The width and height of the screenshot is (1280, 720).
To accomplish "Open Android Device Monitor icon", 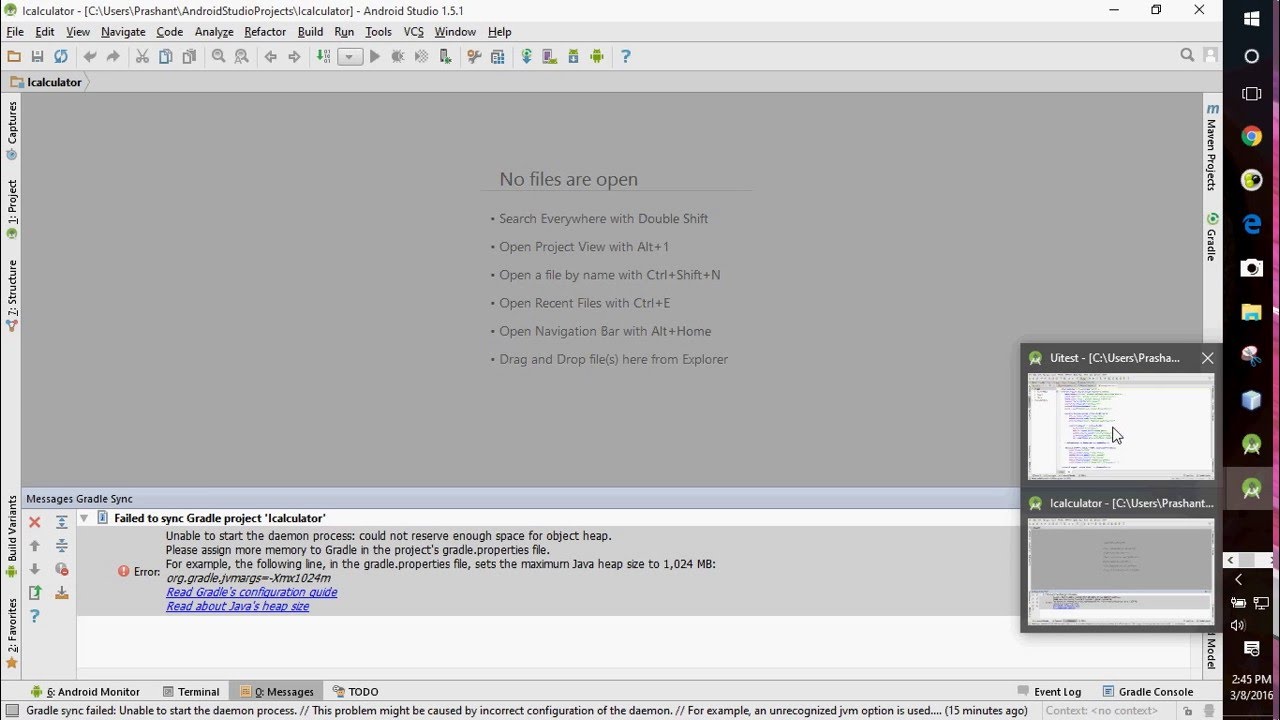I will [x=597, y=57].
